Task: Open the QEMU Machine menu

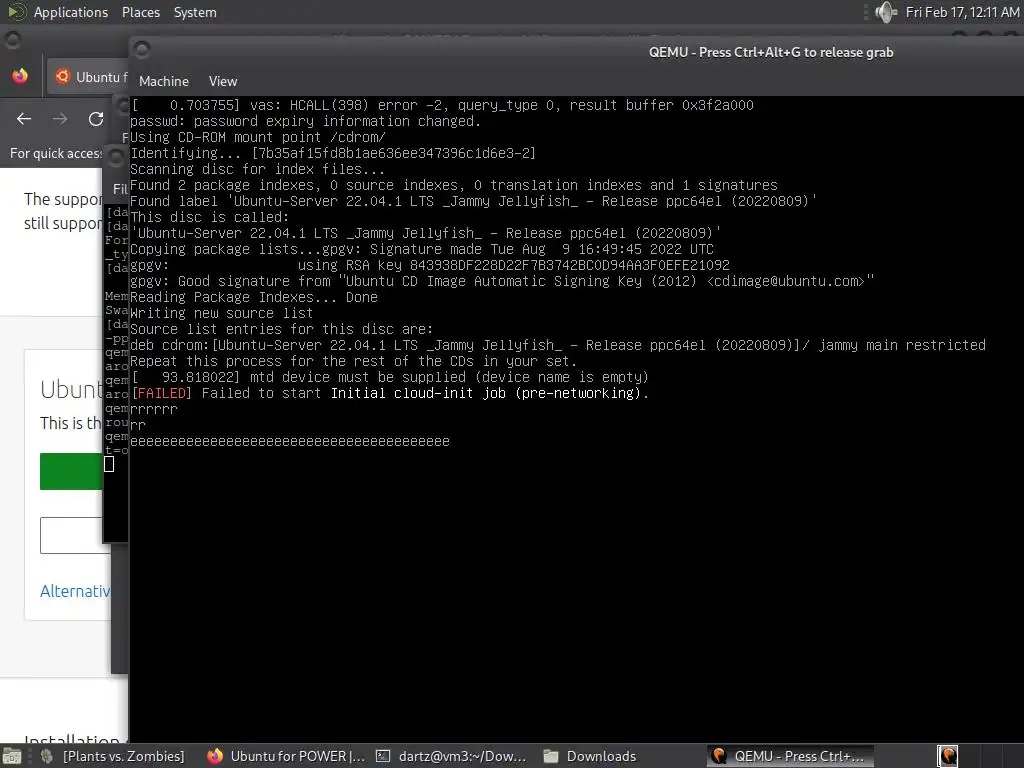Action: 163,81
